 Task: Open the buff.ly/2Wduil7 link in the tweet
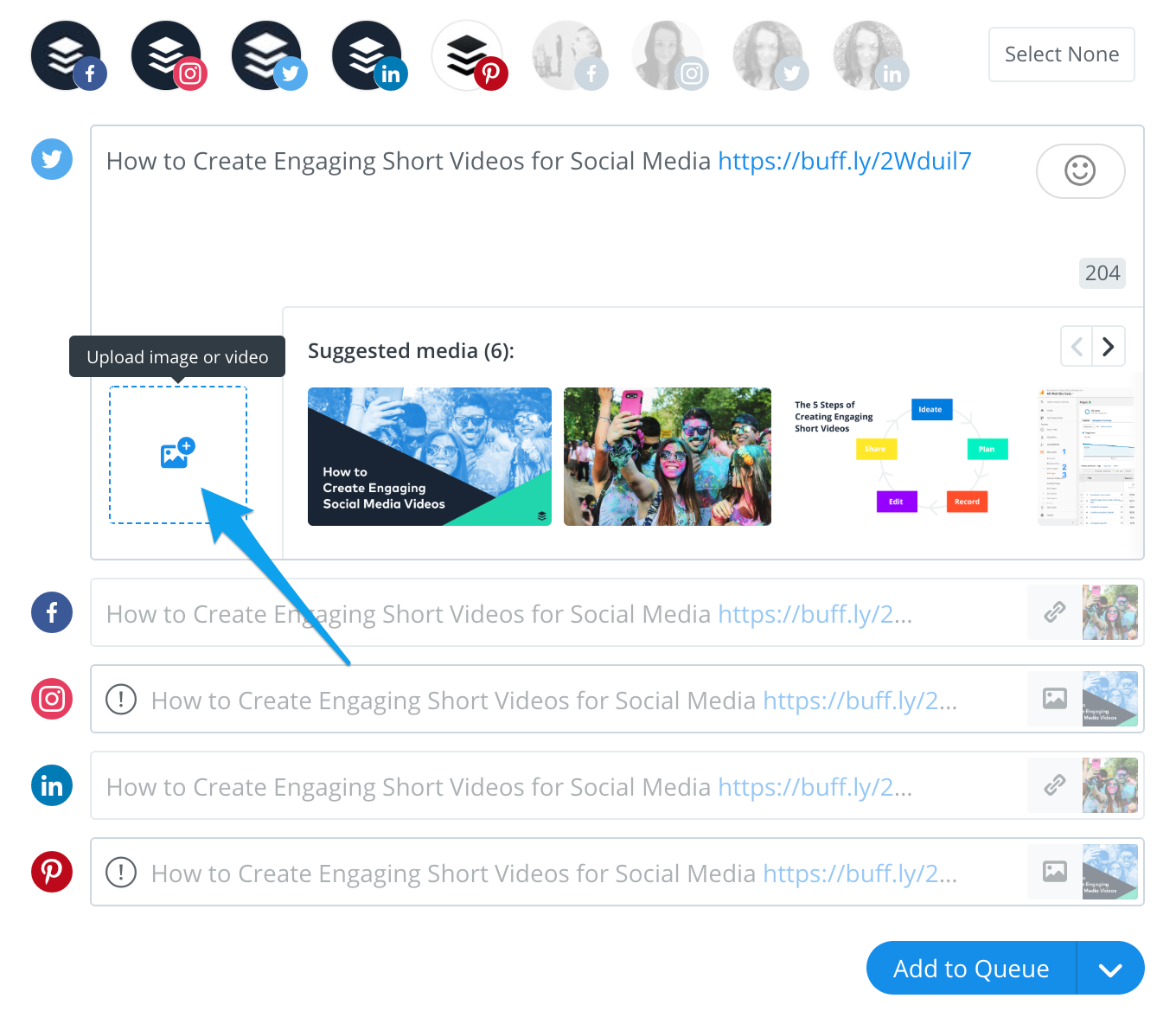(x=845, y=161)
